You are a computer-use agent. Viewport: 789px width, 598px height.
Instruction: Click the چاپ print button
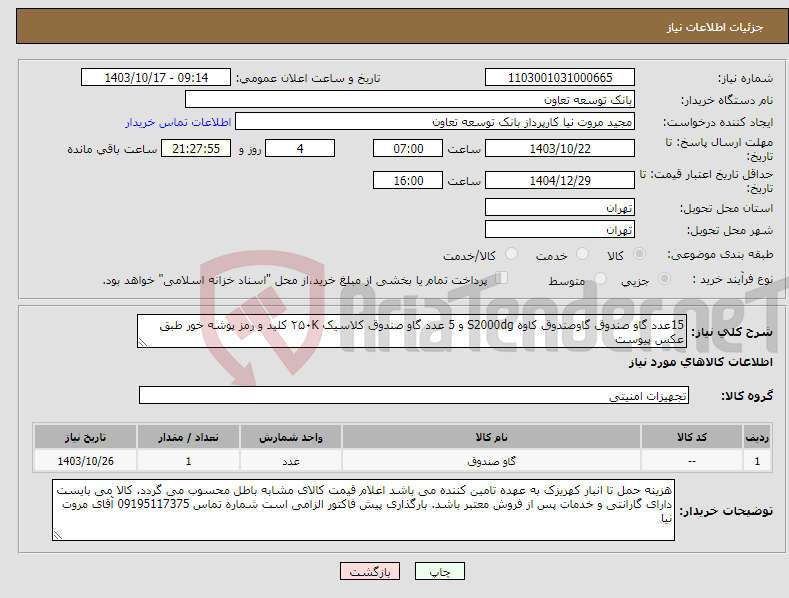pyautogui.click(x=440, y=571)
